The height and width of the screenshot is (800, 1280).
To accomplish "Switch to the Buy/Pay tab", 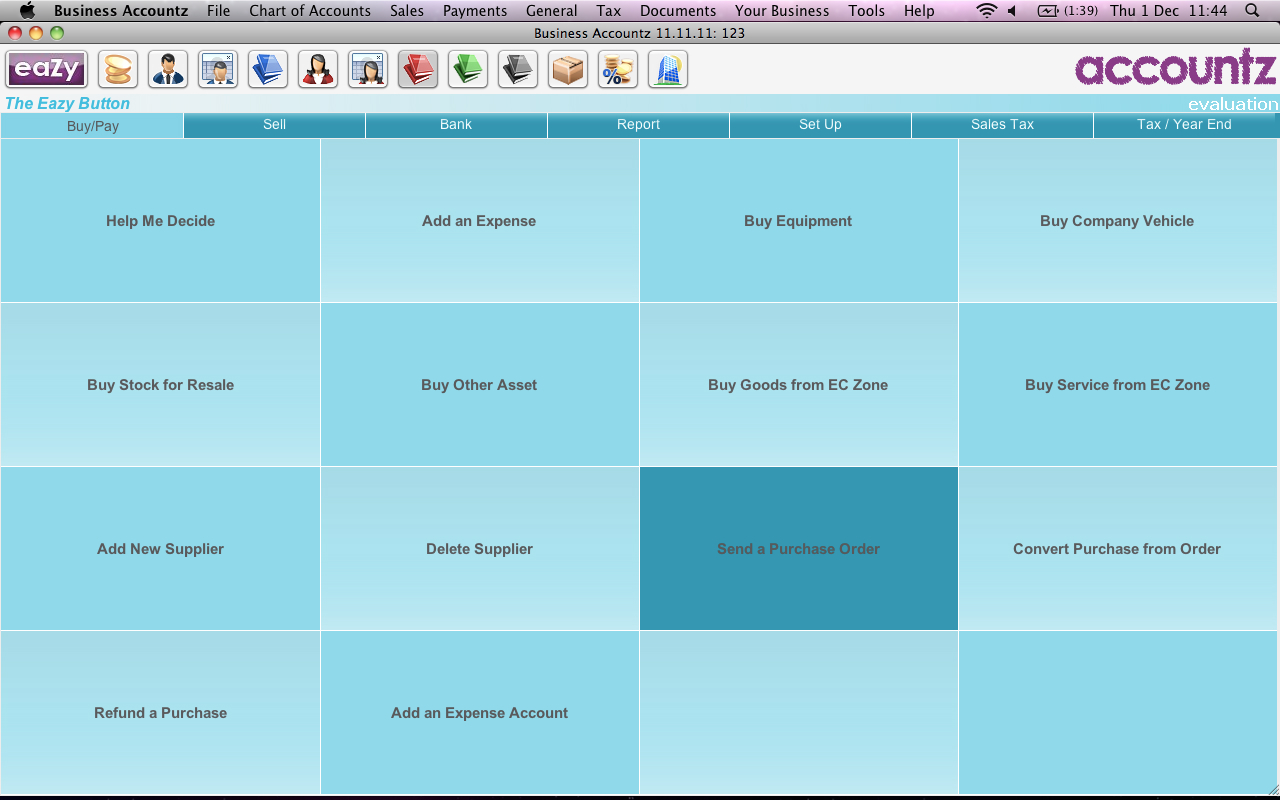I will tap(92, 126).
